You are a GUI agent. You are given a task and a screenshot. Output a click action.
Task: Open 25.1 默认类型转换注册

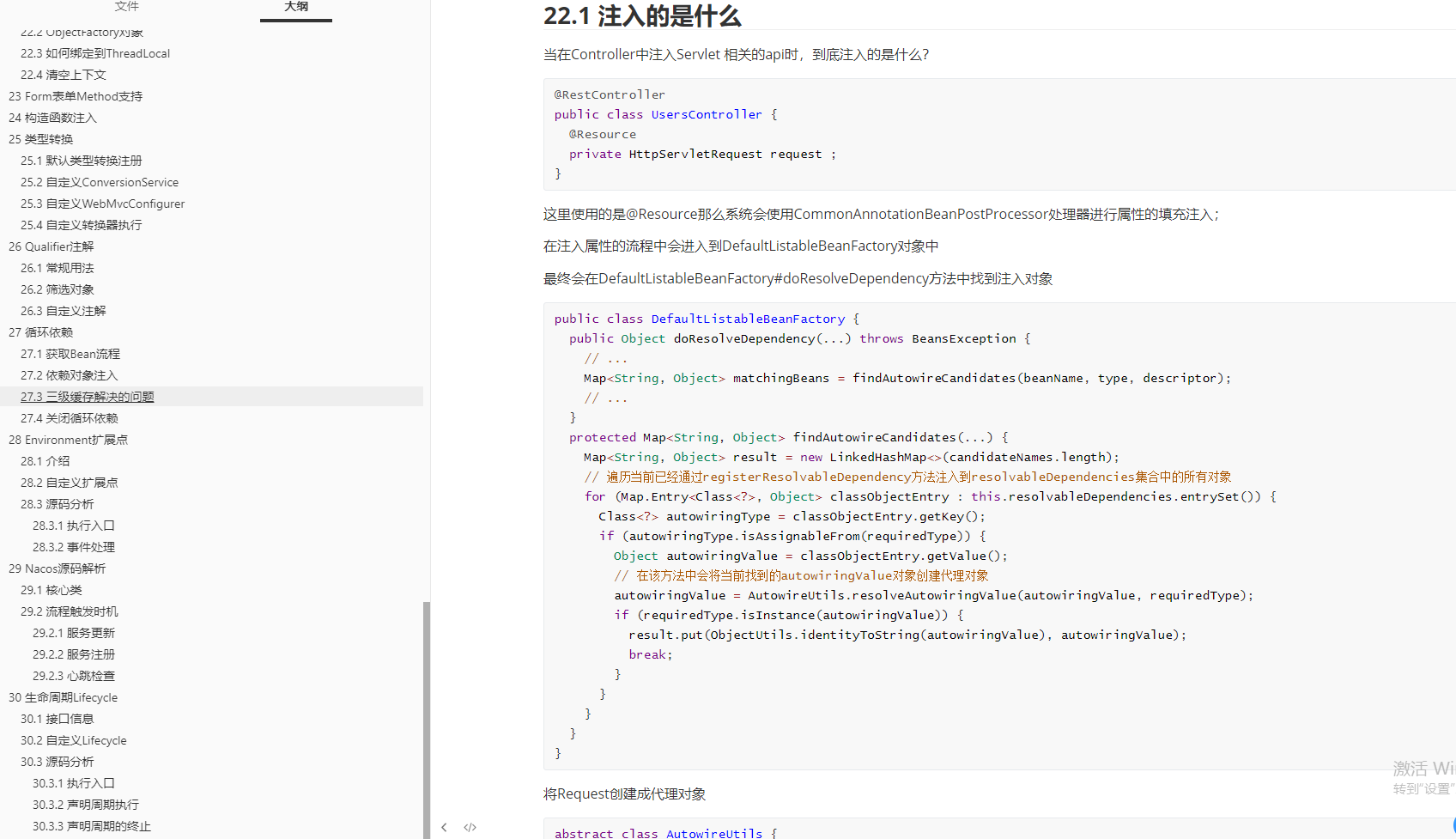click(x=82, y=161)
